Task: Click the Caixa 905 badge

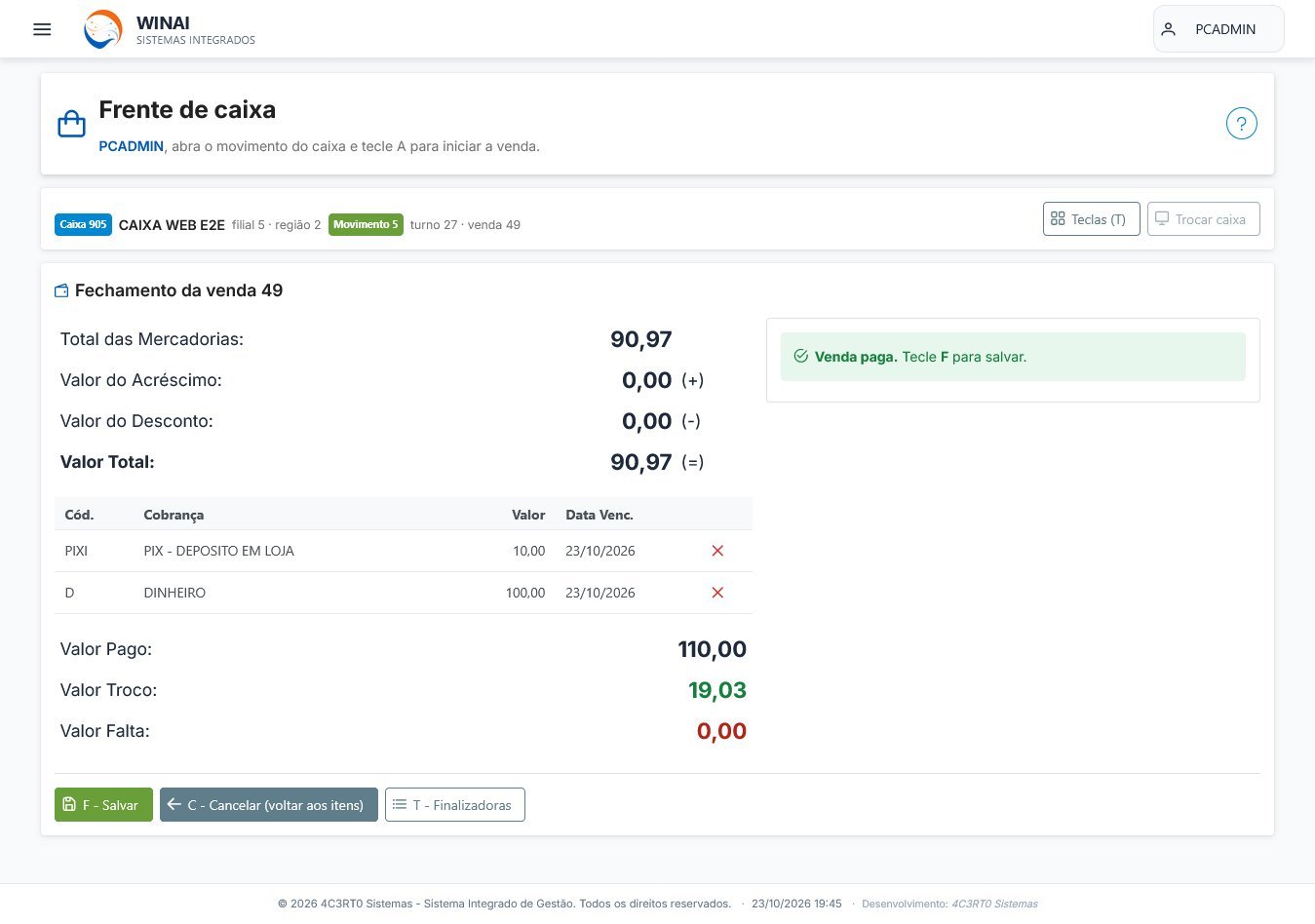Action: 83,224
